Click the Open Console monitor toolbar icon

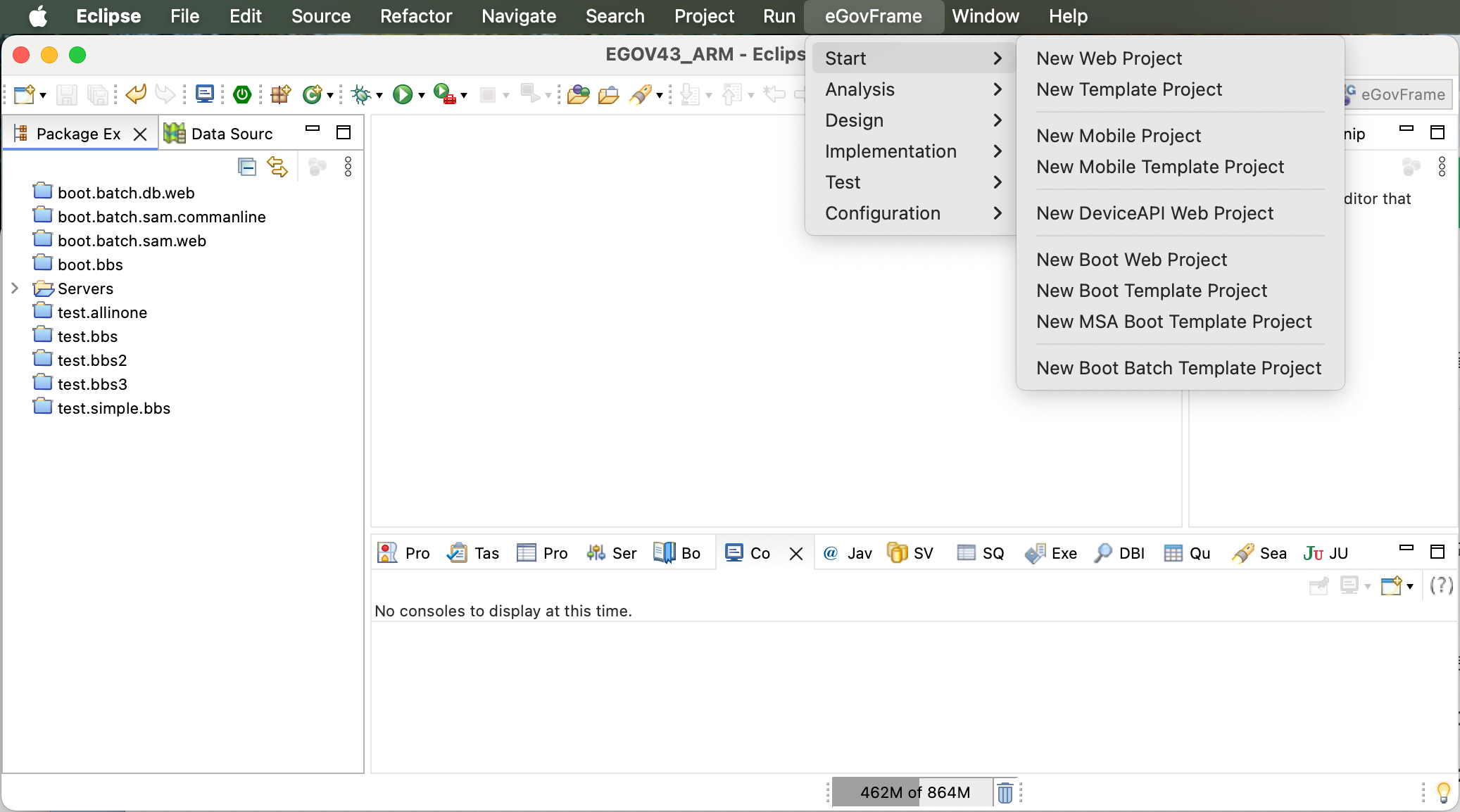coord(205,94)
